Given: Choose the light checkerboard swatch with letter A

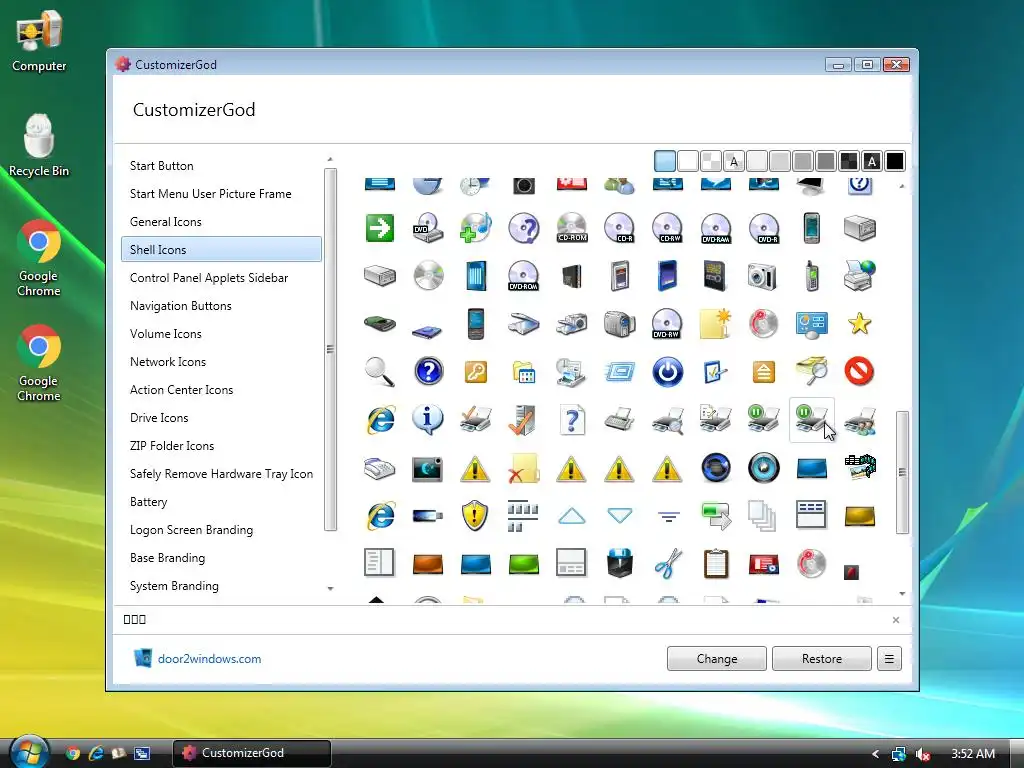Looking at the screenshot, I should (x=734, y=161).
